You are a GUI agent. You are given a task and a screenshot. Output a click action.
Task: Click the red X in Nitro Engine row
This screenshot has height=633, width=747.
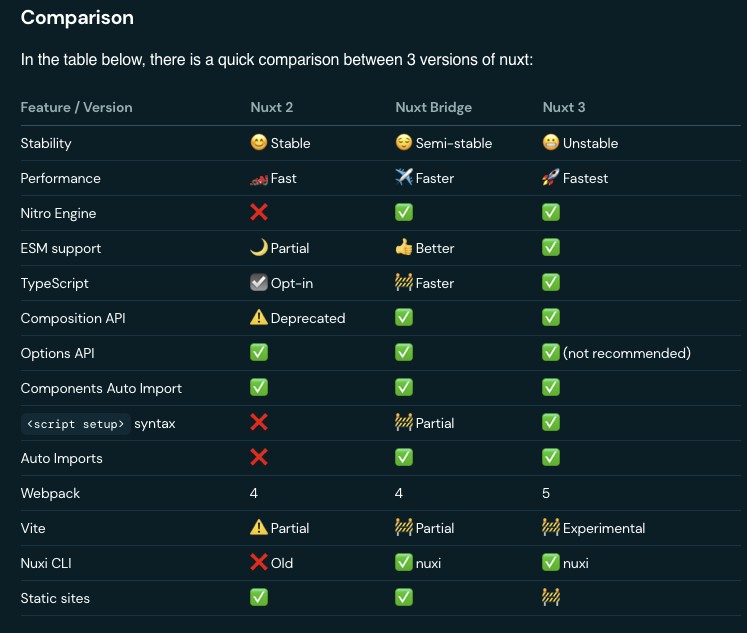[x=258, y=213]
